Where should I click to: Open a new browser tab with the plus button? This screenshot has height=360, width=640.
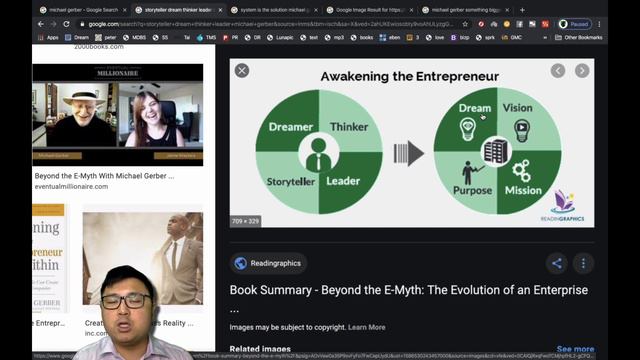[x=522, y=10]
